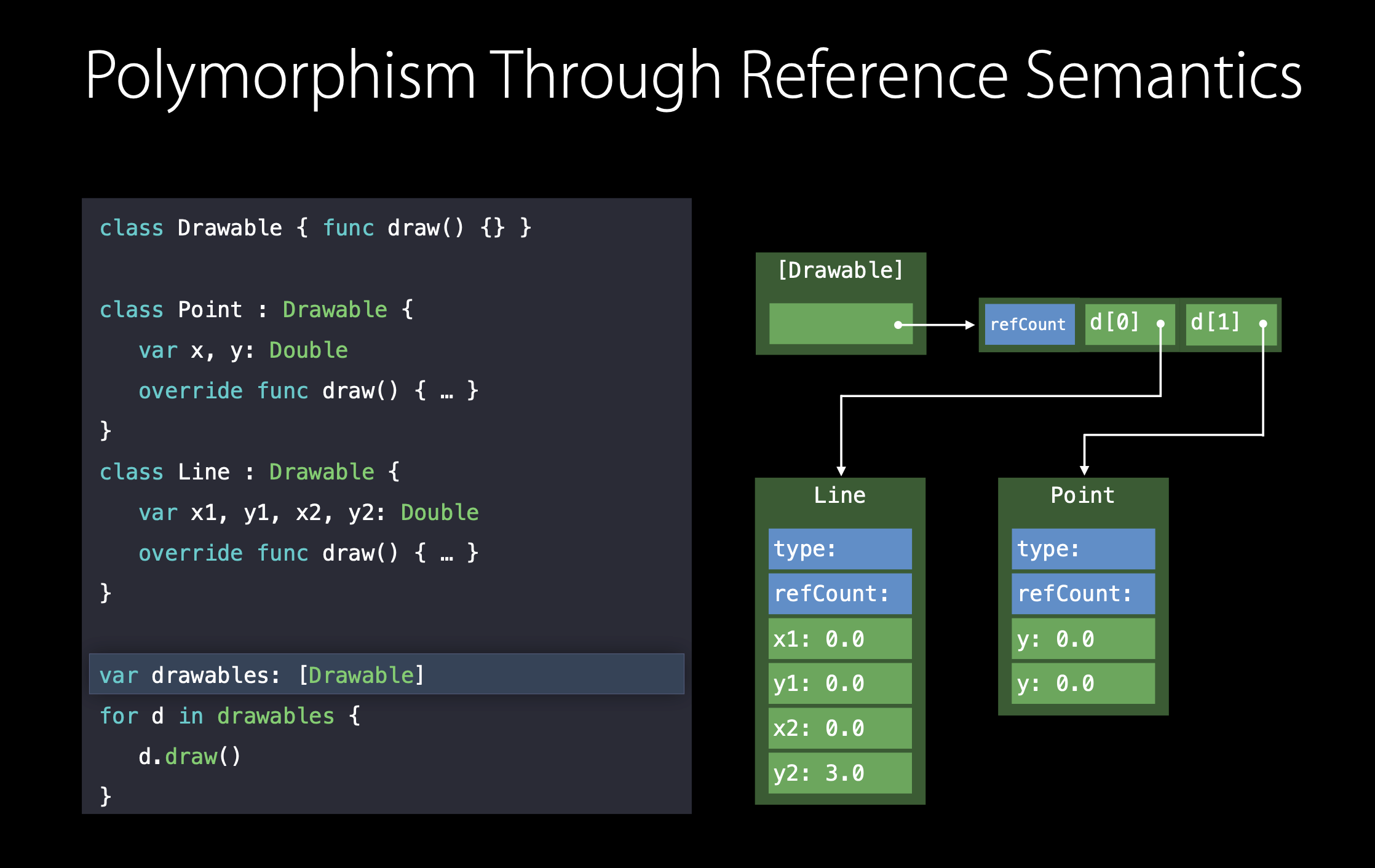Click the 'y2: 3.0' field in Line

[839, 773]
